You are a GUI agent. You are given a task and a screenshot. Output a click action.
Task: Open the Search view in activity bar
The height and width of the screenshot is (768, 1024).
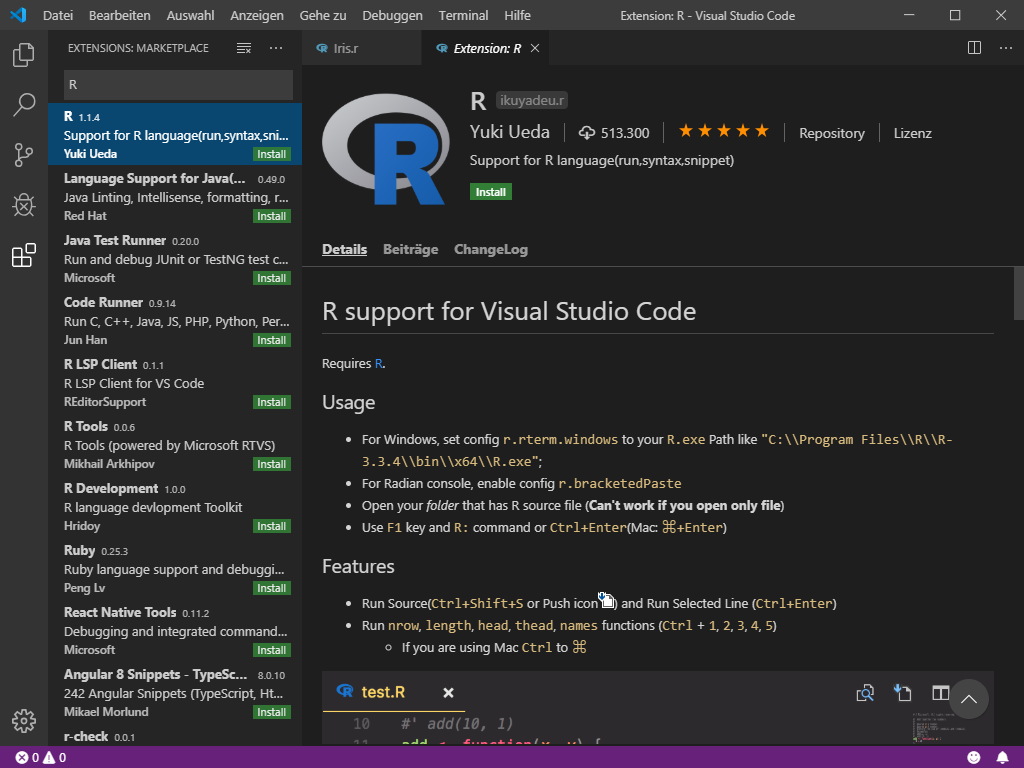point(24,104)
